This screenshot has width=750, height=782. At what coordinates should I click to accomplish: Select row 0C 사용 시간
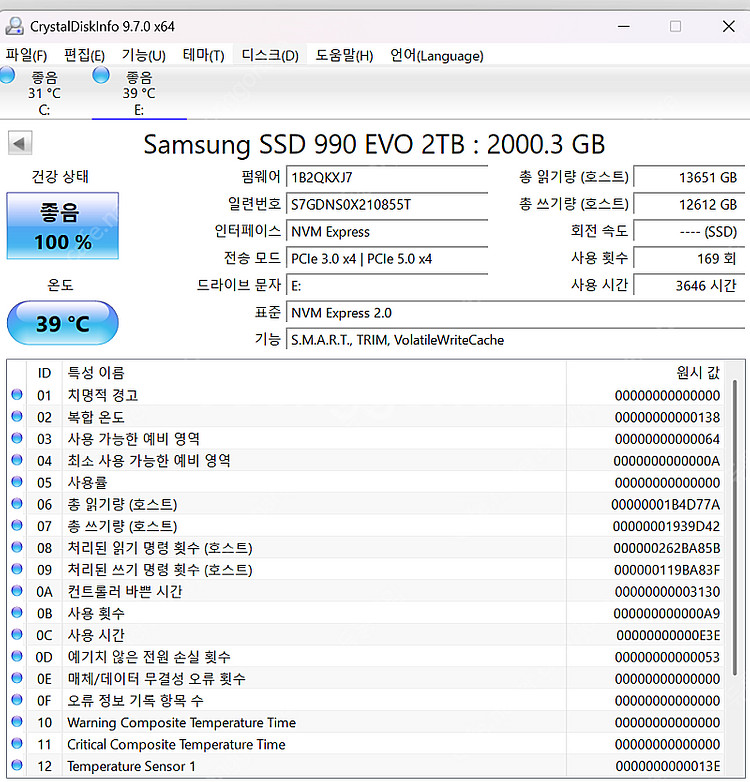[366, 635]
